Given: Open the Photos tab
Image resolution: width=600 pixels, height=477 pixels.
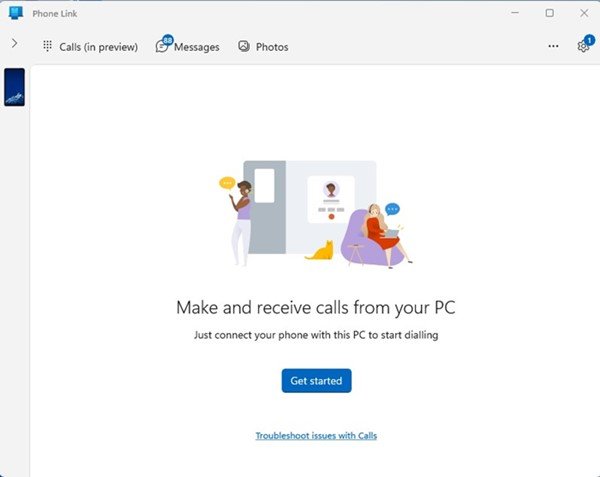Looking at the screenshot, I should click(x=263, y=47).
